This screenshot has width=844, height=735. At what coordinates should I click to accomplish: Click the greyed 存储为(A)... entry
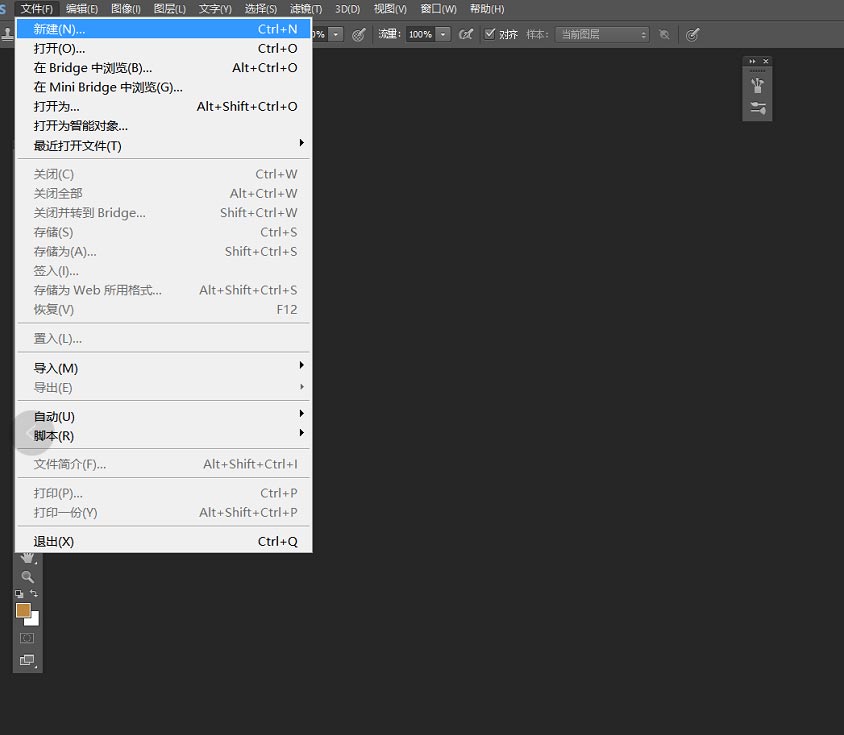pos(164,251)
